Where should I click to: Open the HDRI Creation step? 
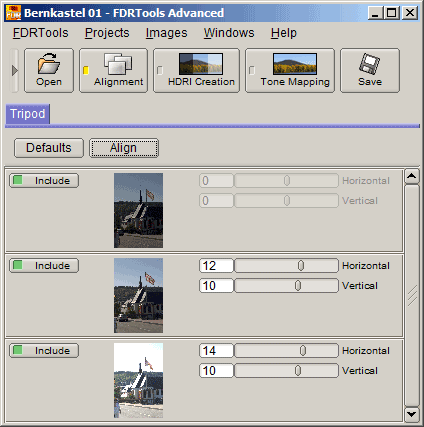tap(196, 70)
